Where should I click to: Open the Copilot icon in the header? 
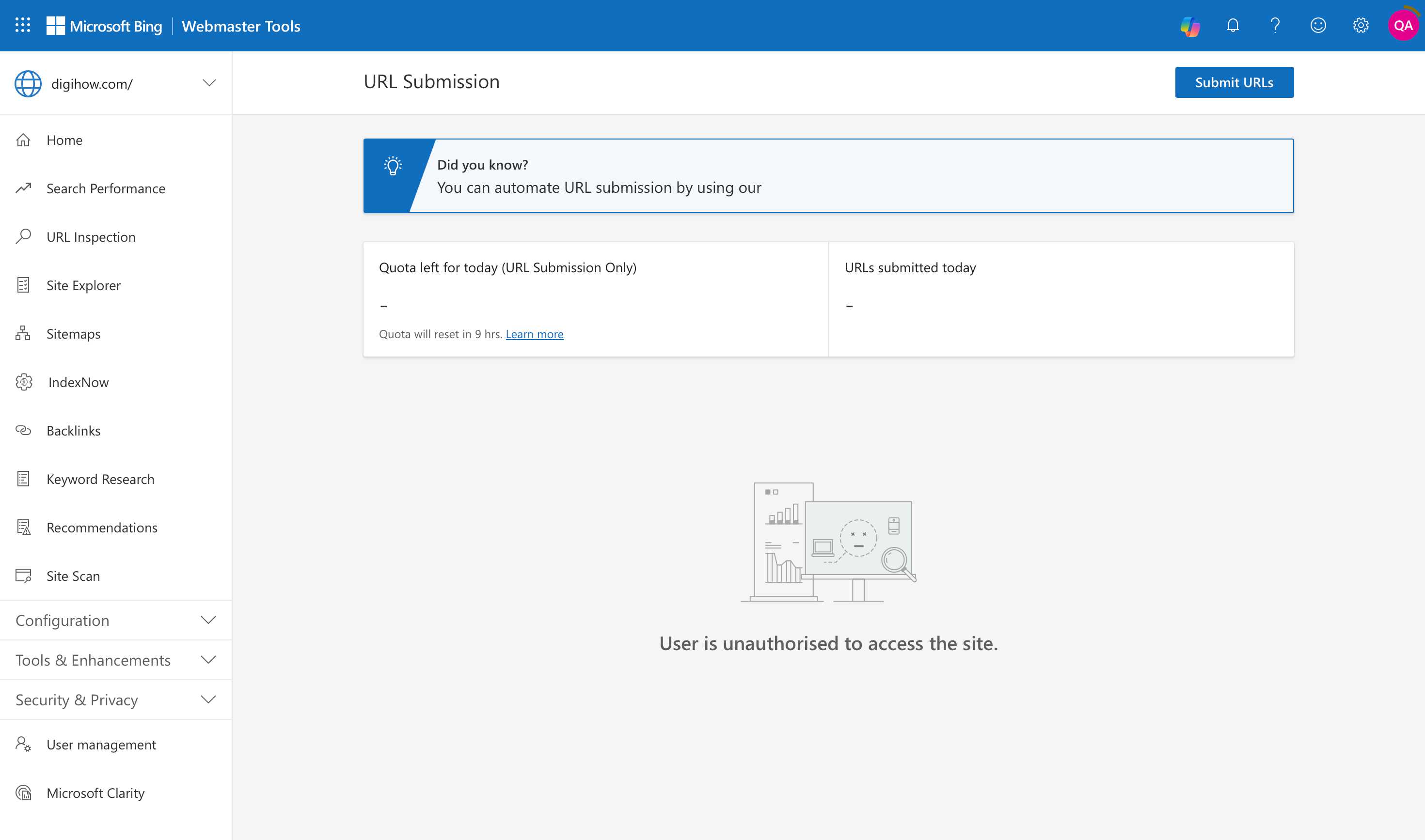pyautogui.click(x=1190, y=25)
